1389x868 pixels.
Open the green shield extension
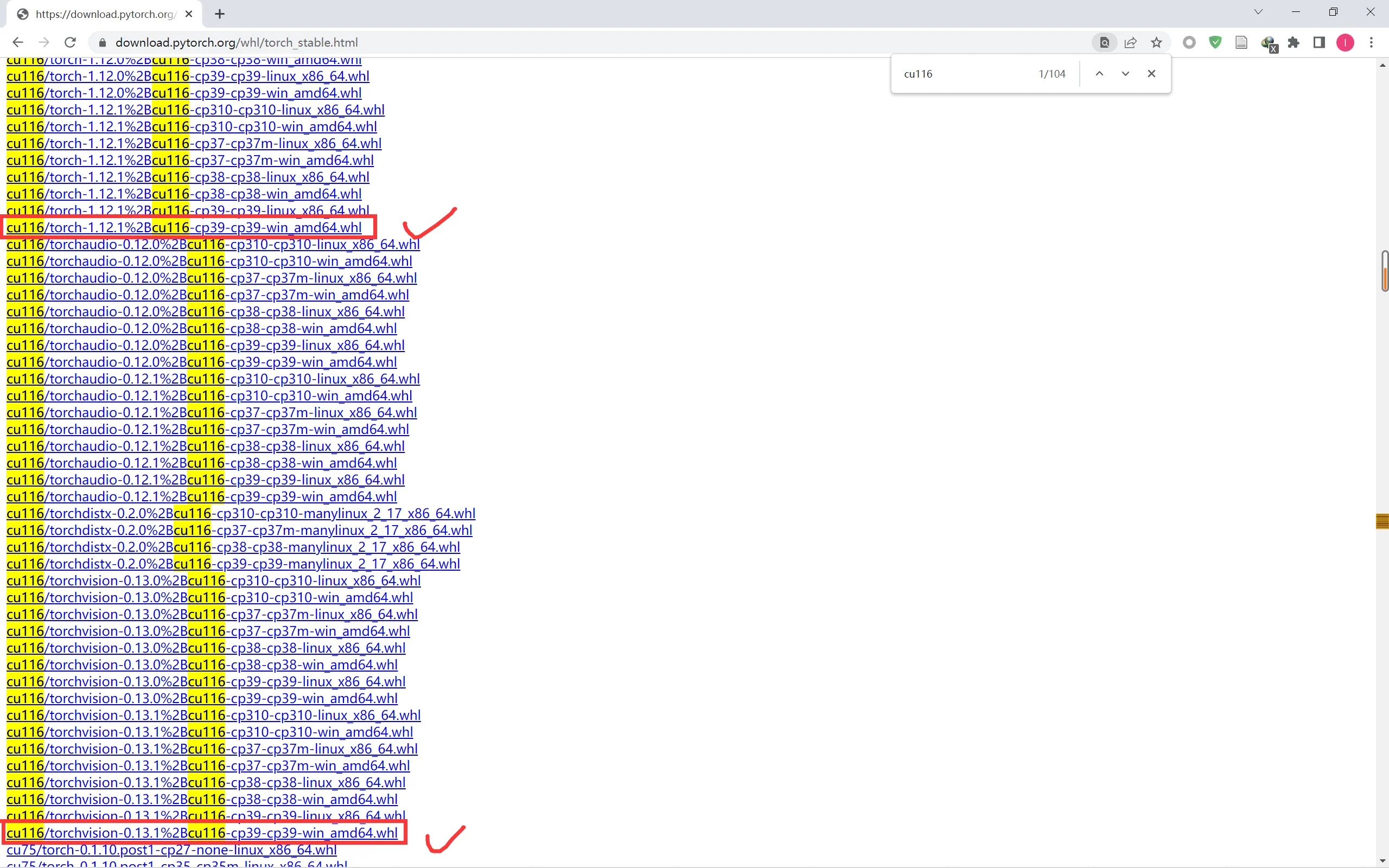pyautogui.click(x=1215, y=42)
